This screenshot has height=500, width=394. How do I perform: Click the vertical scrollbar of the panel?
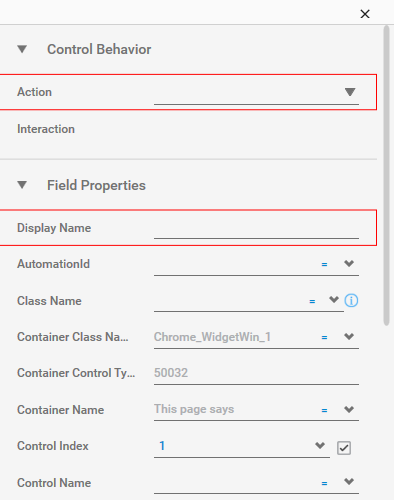(x=386, y=175)
